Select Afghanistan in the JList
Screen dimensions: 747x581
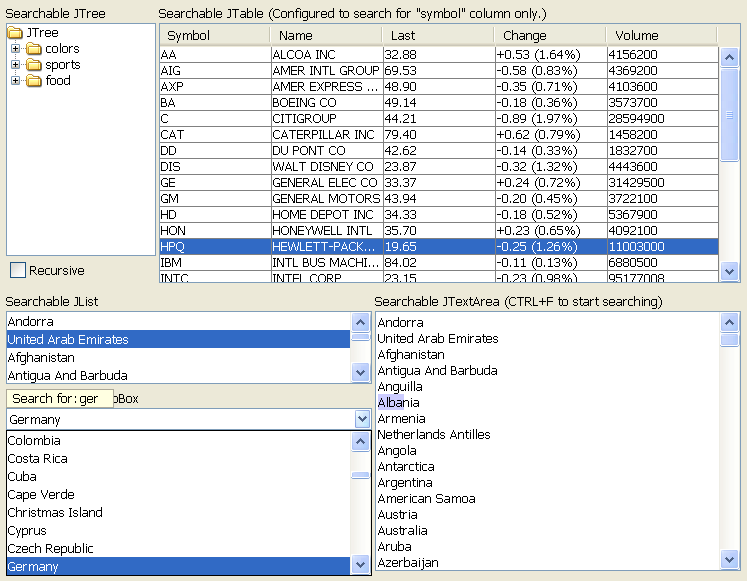coord(179,357)
